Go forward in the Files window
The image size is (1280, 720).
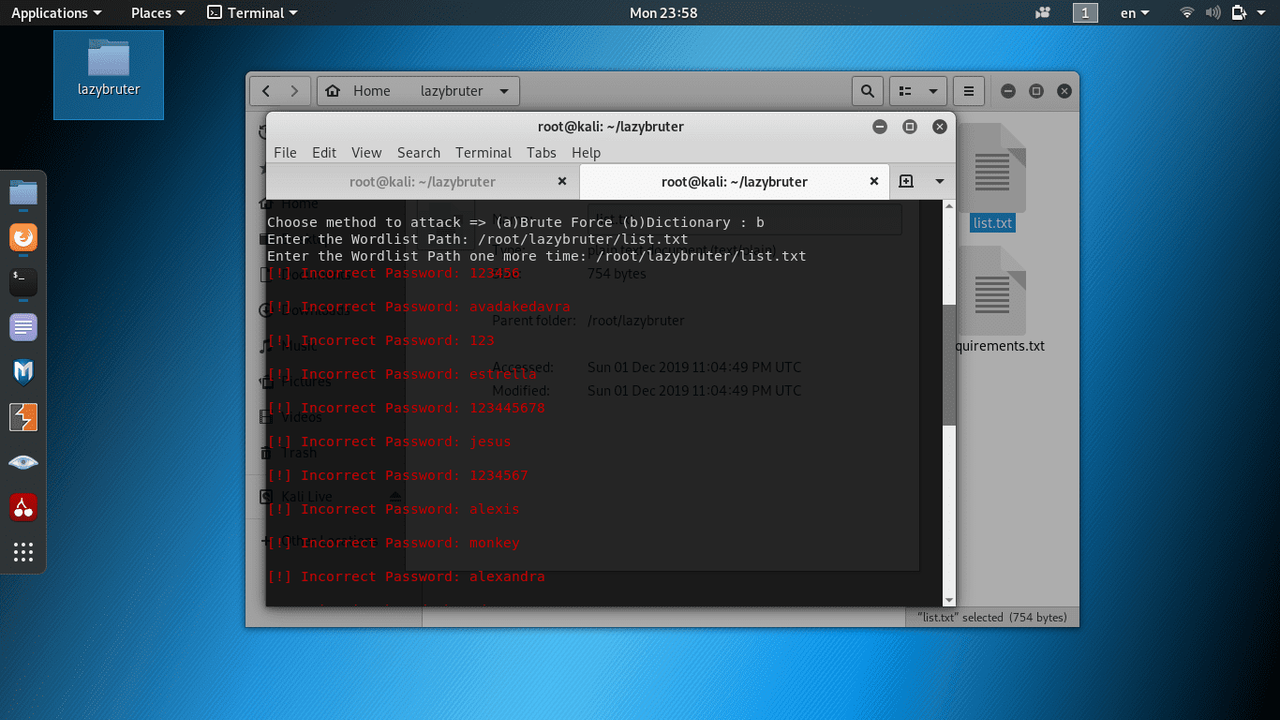click(x=294, y=91)
